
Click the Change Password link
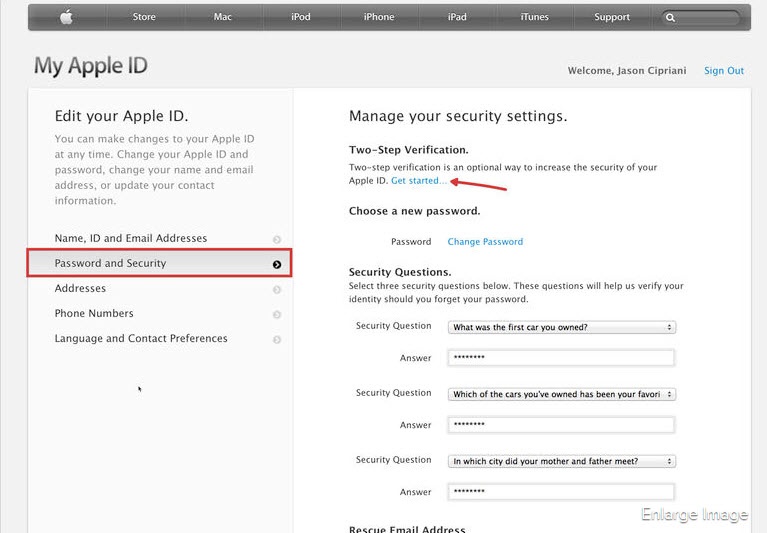[x=485, y=242]
